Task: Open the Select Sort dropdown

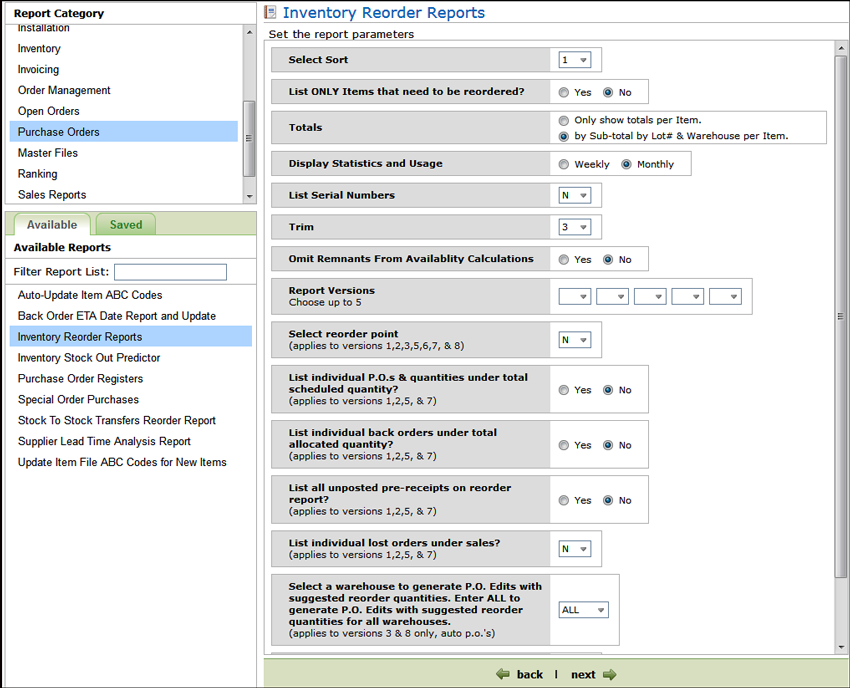Action: [x=574, y=60]
